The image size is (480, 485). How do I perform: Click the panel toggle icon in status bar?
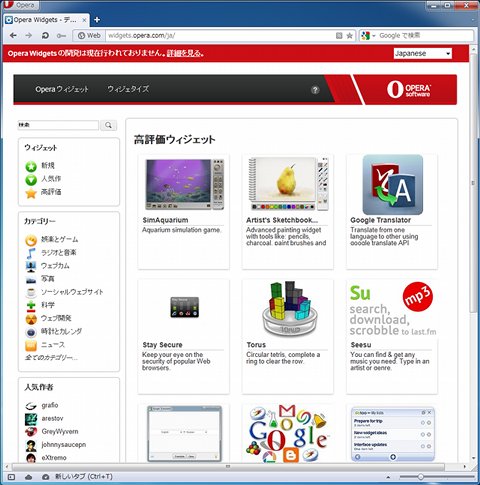[x=11, y=477]
